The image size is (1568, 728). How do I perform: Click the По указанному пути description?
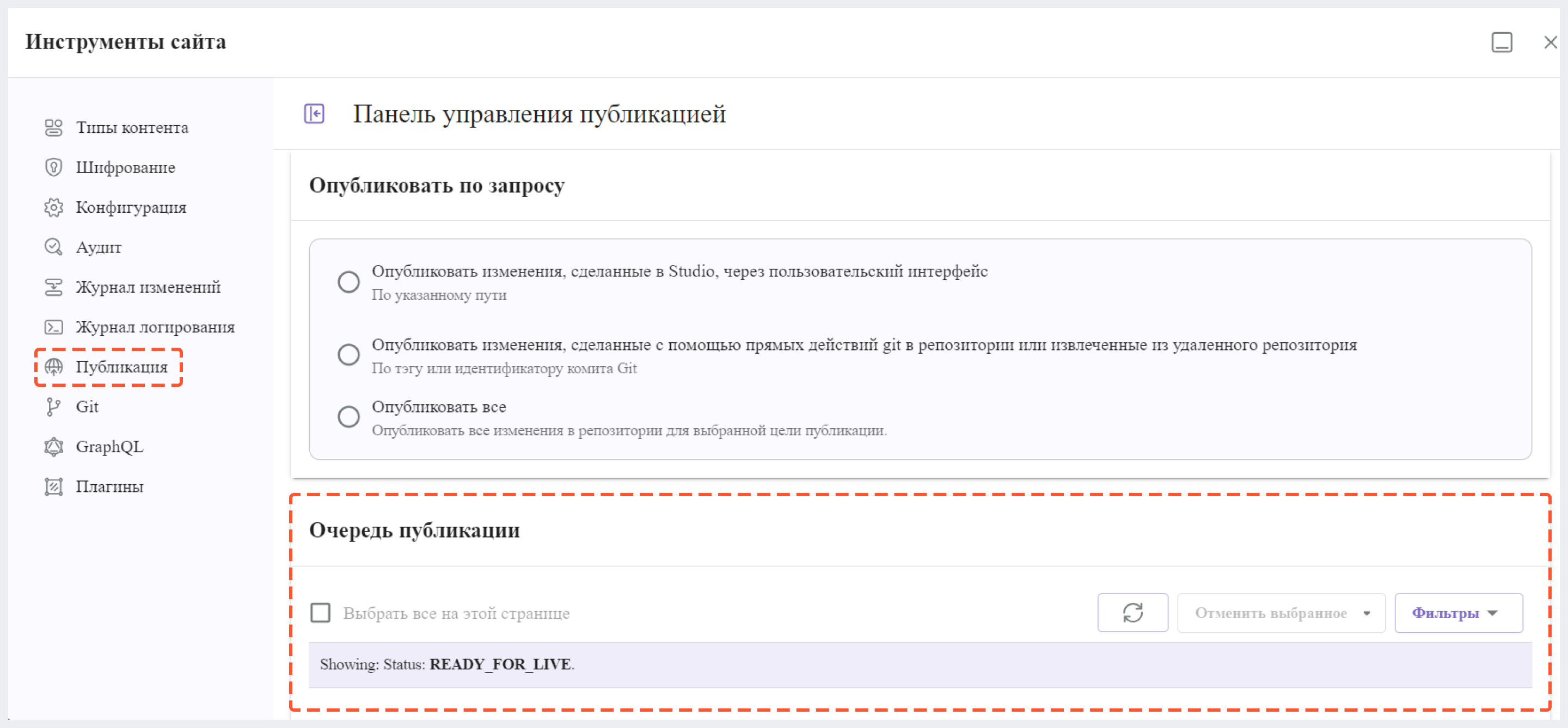pos(439,295)
